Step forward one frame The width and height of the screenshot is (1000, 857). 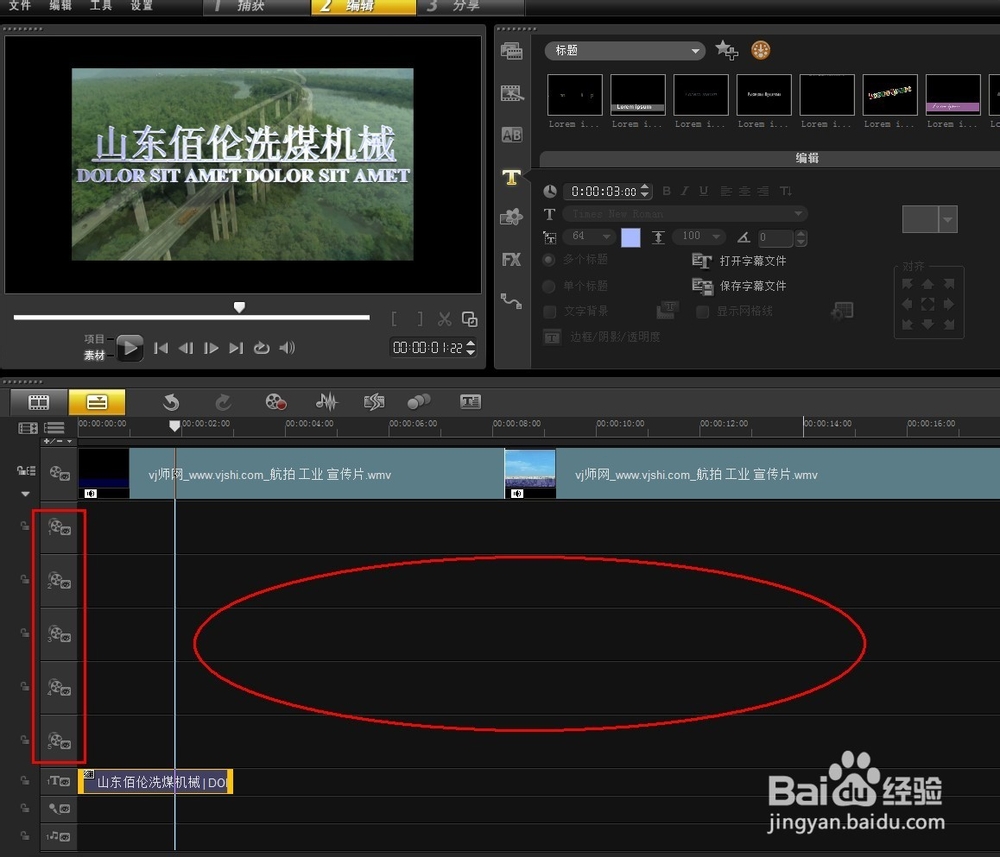click(211, 348)
